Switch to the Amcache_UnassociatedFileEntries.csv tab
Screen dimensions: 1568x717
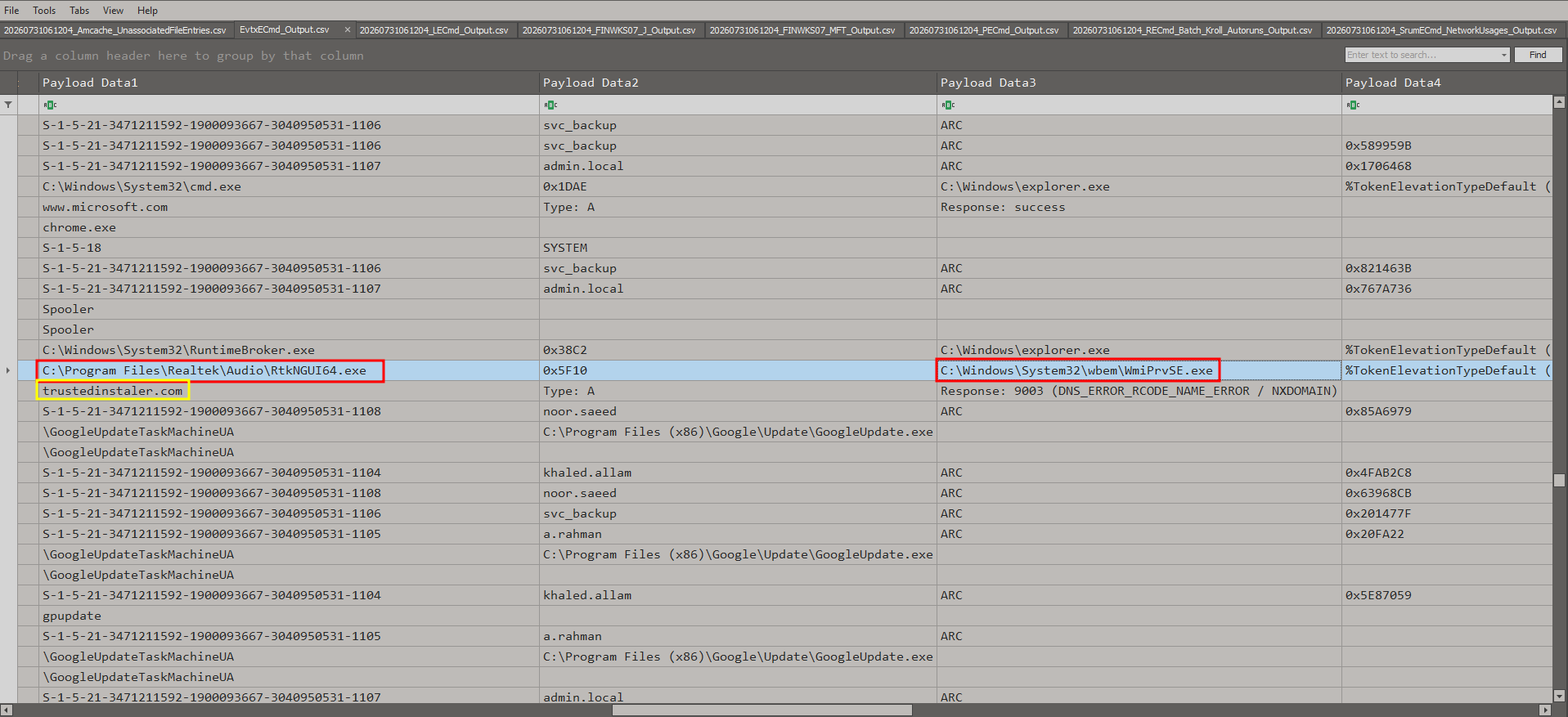(x=115, y=30)
